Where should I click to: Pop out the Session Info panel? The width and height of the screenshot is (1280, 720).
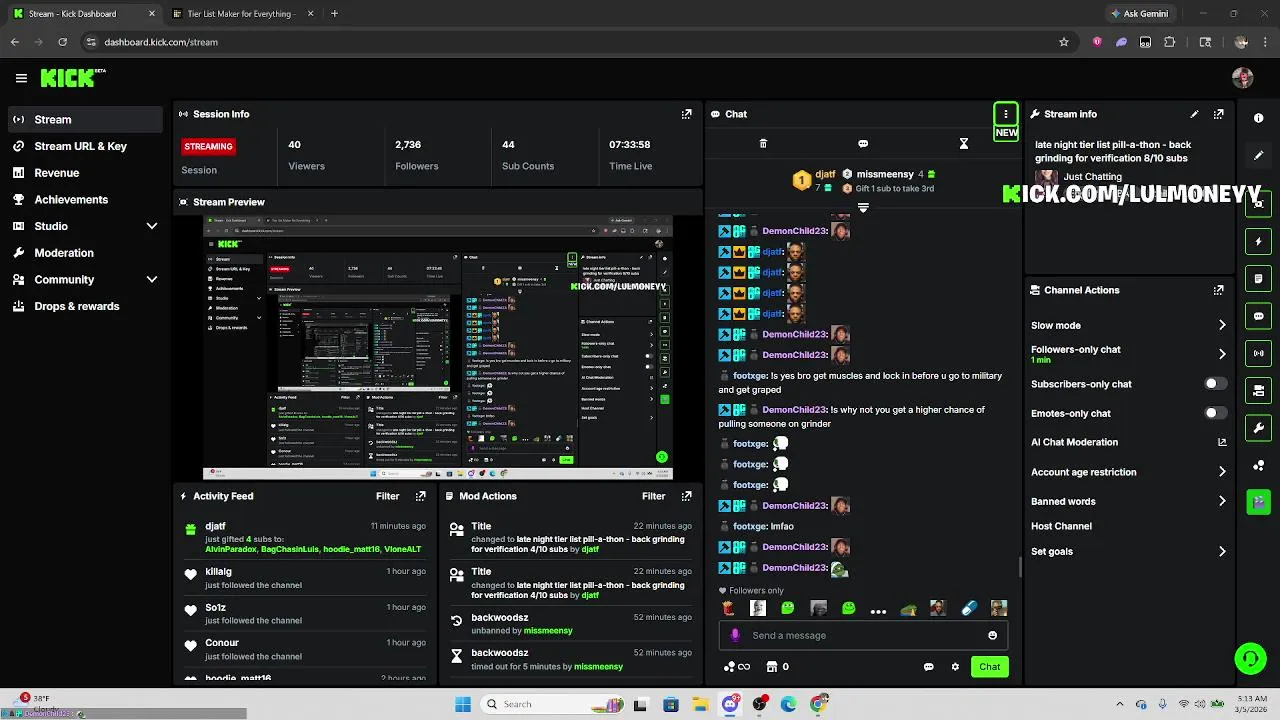pos(686,114)
